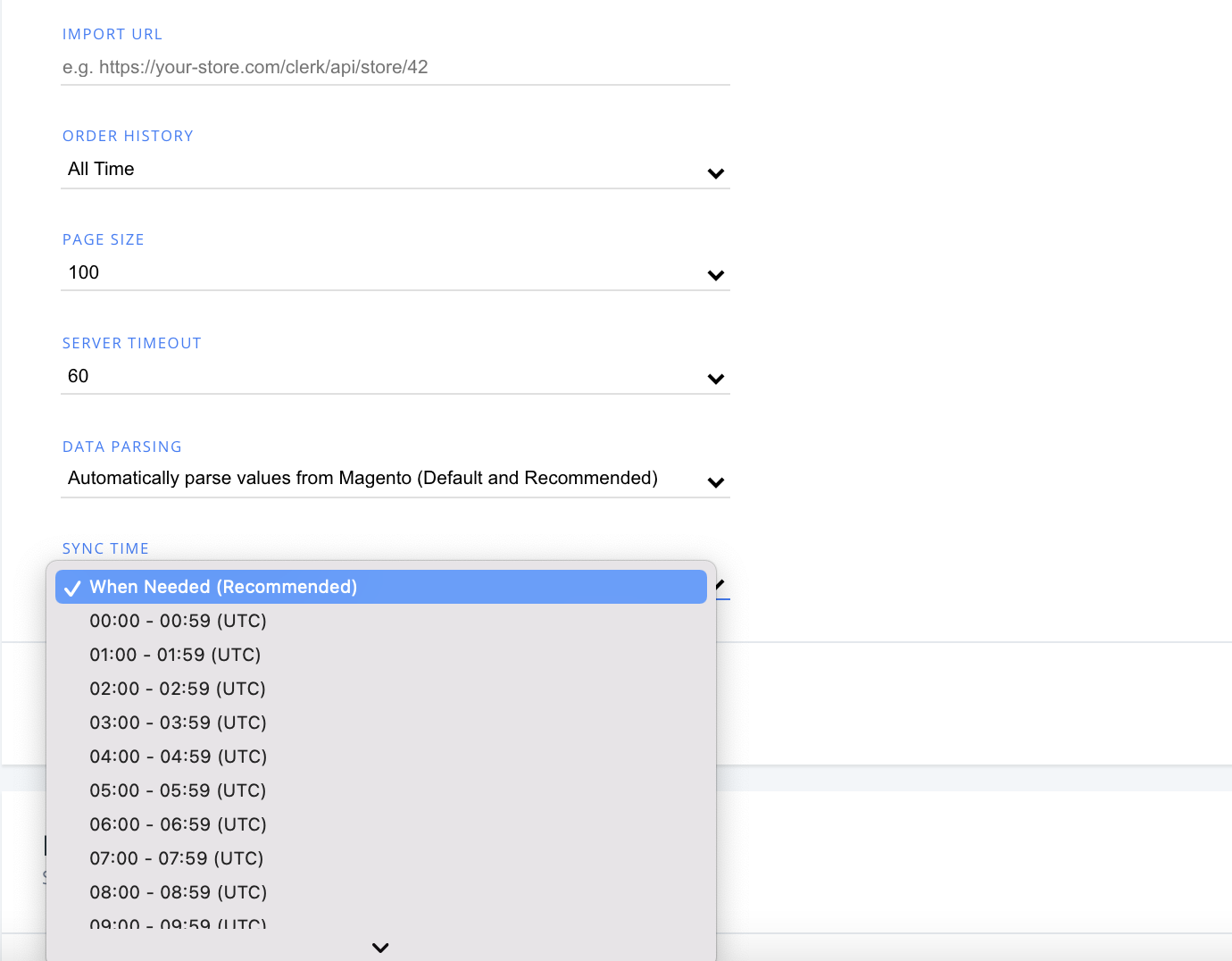Click the scroll-down arrow in sync list
Screen dimensions: 1232x961
[380, 948]
